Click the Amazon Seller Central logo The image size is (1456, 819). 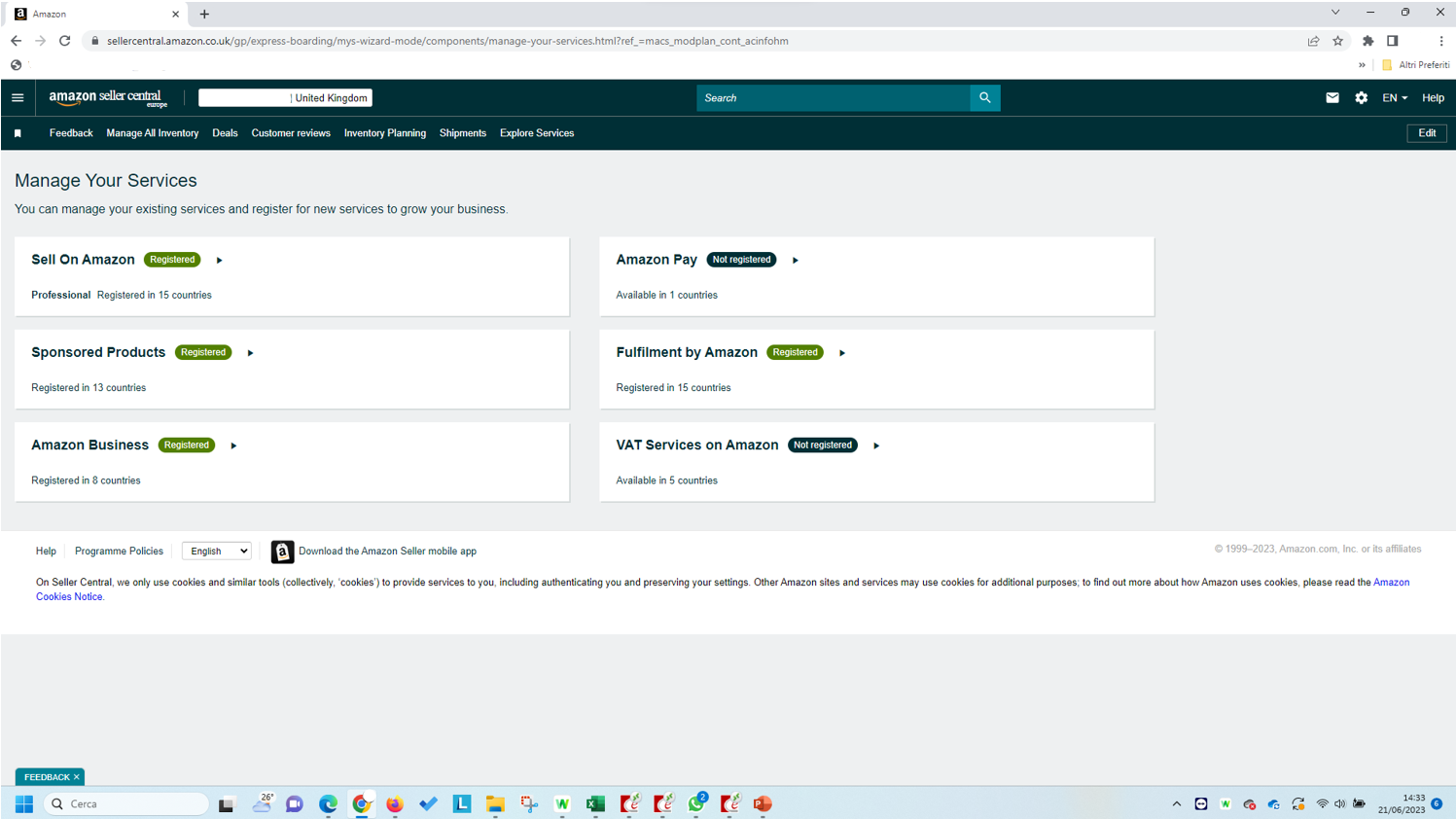tap(108, 98)
